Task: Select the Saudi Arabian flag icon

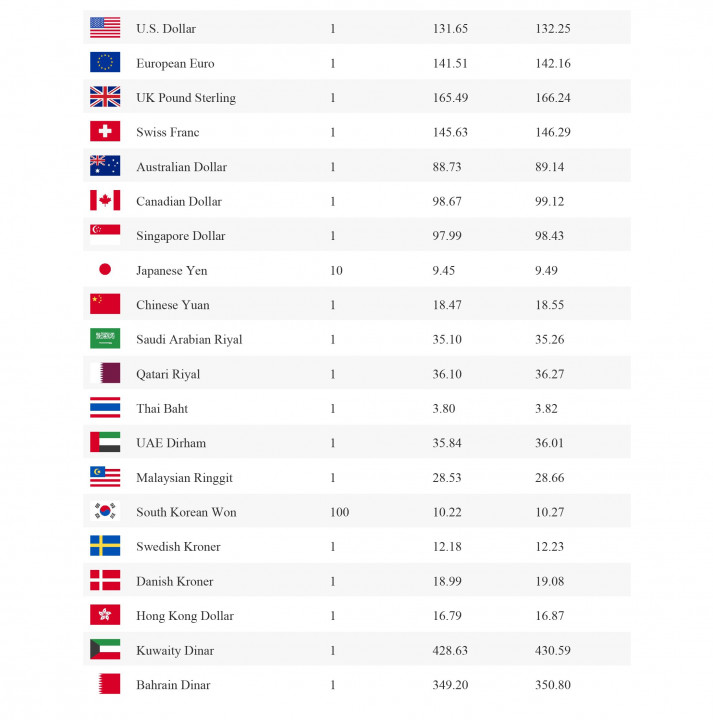Action: 105,338
